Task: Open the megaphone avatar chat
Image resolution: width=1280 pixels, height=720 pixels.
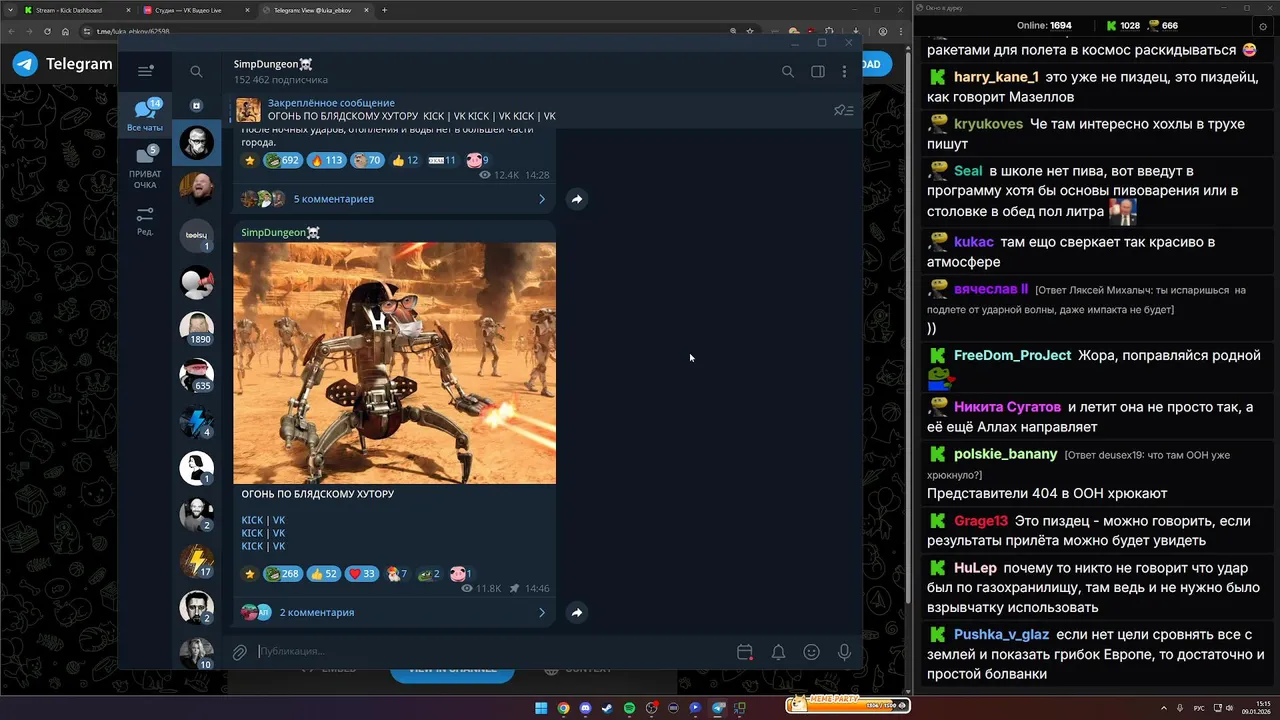Action: click(x=196, y=282)
